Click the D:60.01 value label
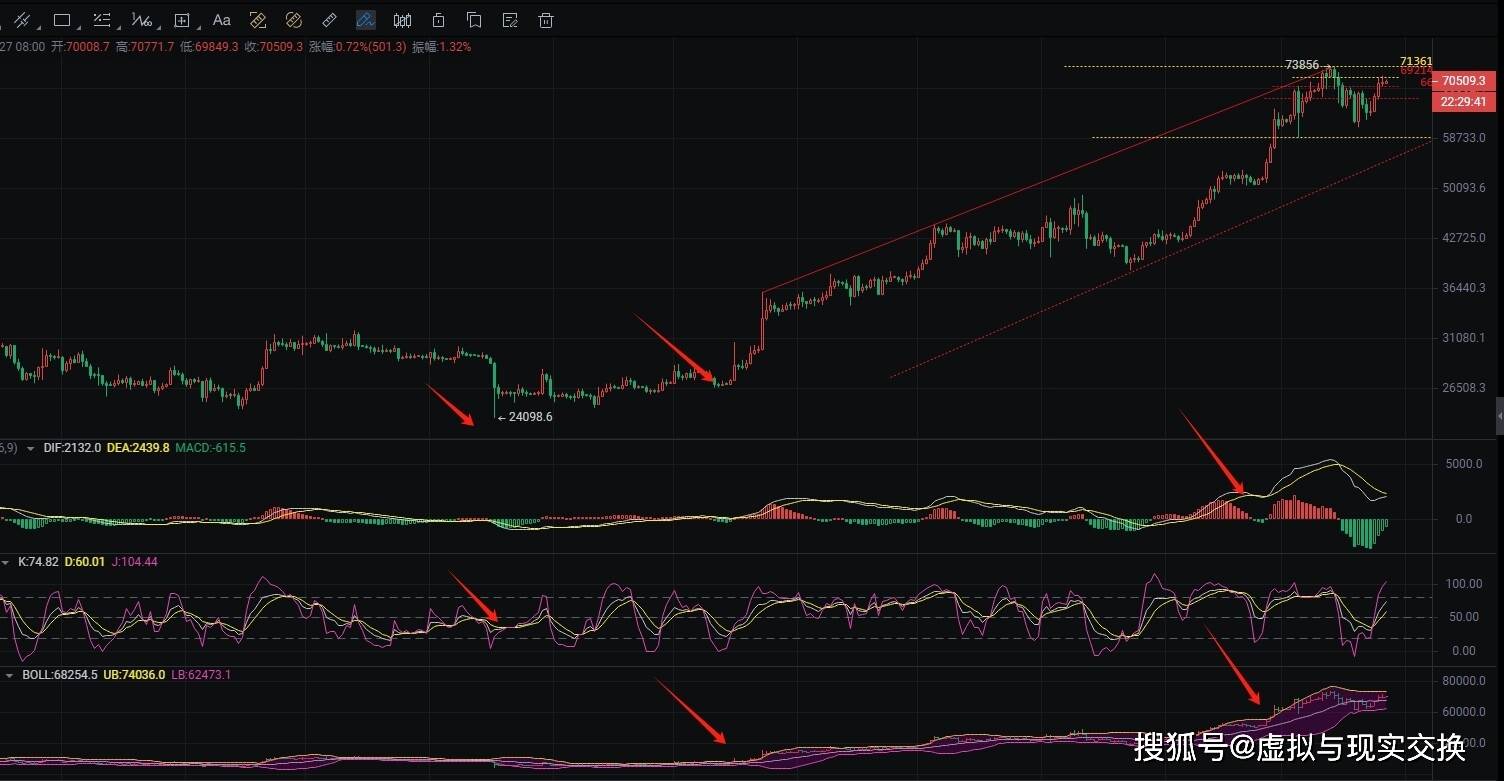The image size is (1504, 781). click(83, 562)
